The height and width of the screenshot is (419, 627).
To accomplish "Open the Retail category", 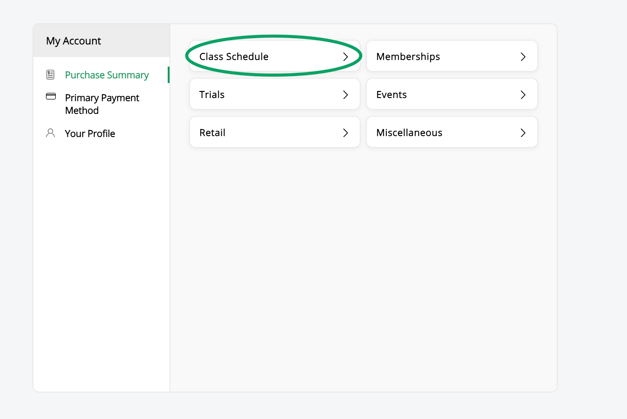I will pyautogui.click(x=212, y=132).
